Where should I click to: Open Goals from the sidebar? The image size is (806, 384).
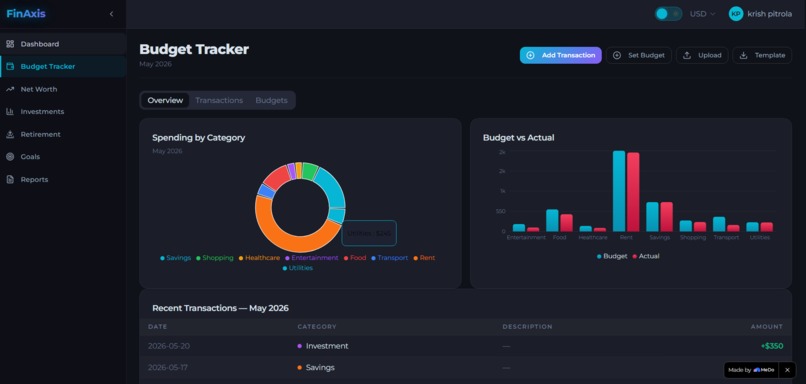[63, 157]
